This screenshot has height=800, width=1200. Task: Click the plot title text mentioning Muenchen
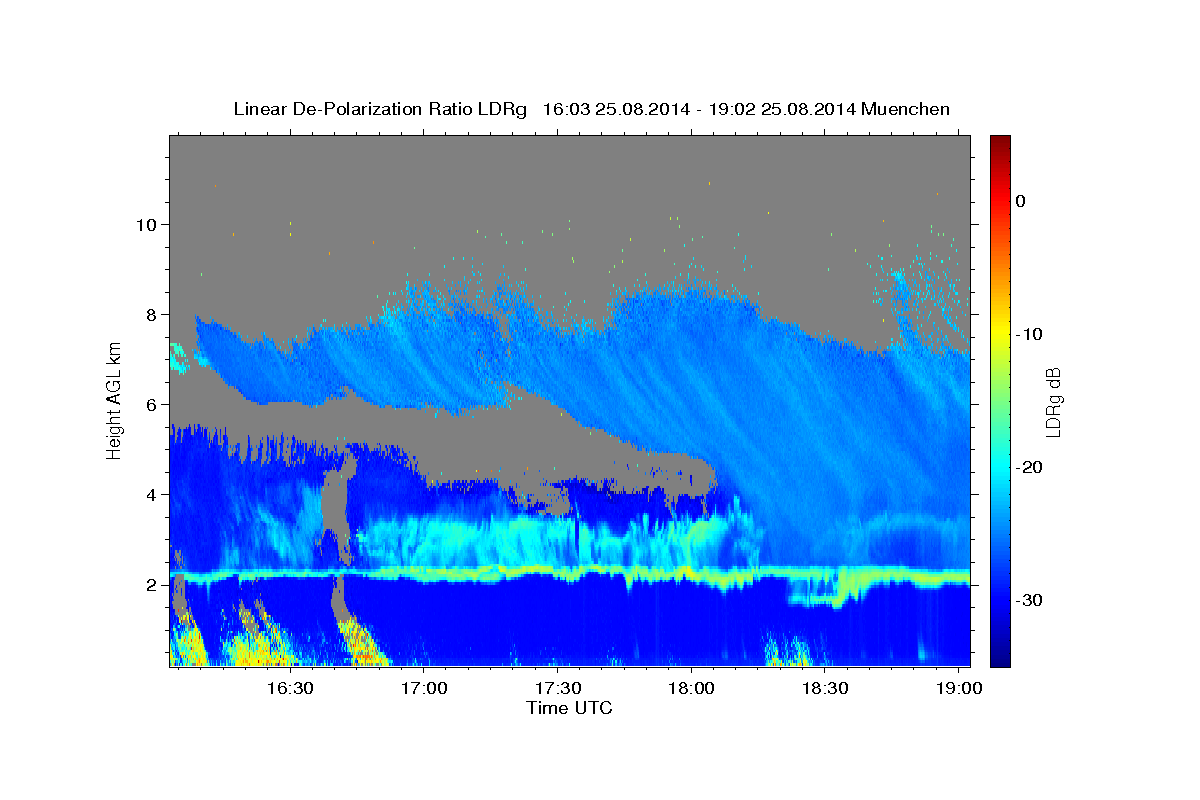591,109
